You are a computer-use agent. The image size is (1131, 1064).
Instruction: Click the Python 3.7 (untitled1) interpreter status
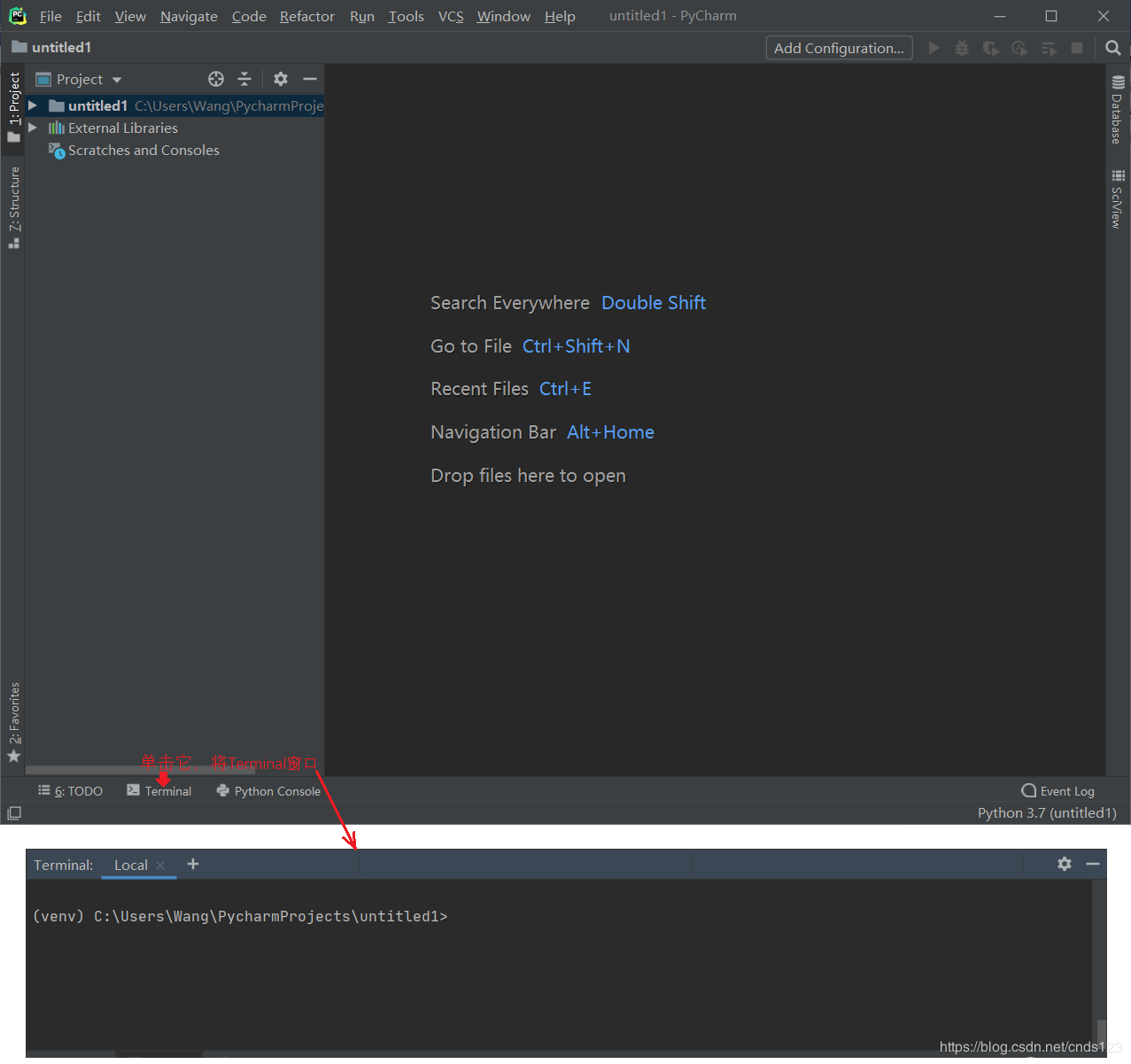coord(1047,813)
